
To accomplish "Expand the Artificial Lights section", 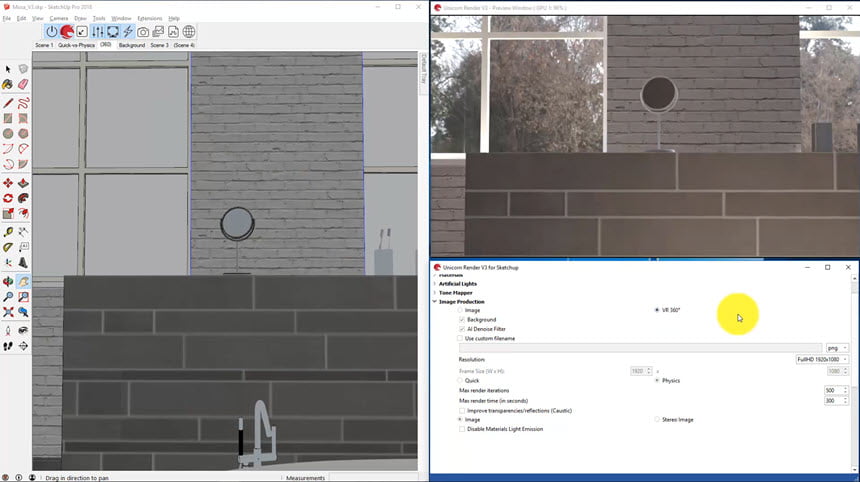I will (x=434, y=284).
